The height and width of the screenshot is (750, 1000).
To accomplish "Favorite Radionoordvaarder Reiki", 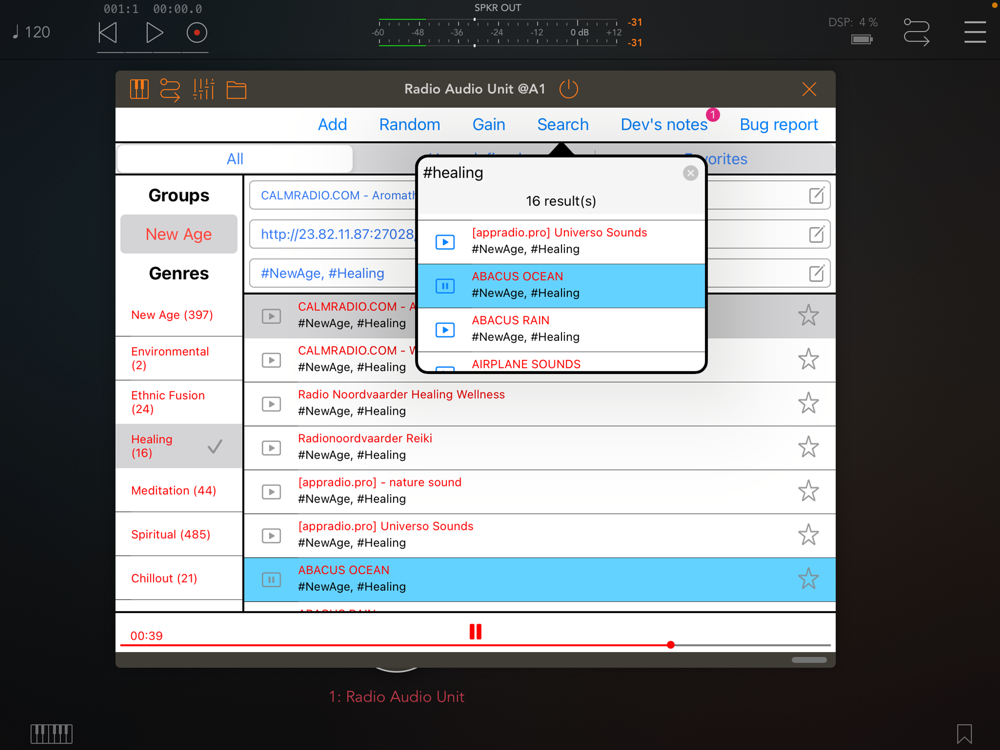I will 809,447.
